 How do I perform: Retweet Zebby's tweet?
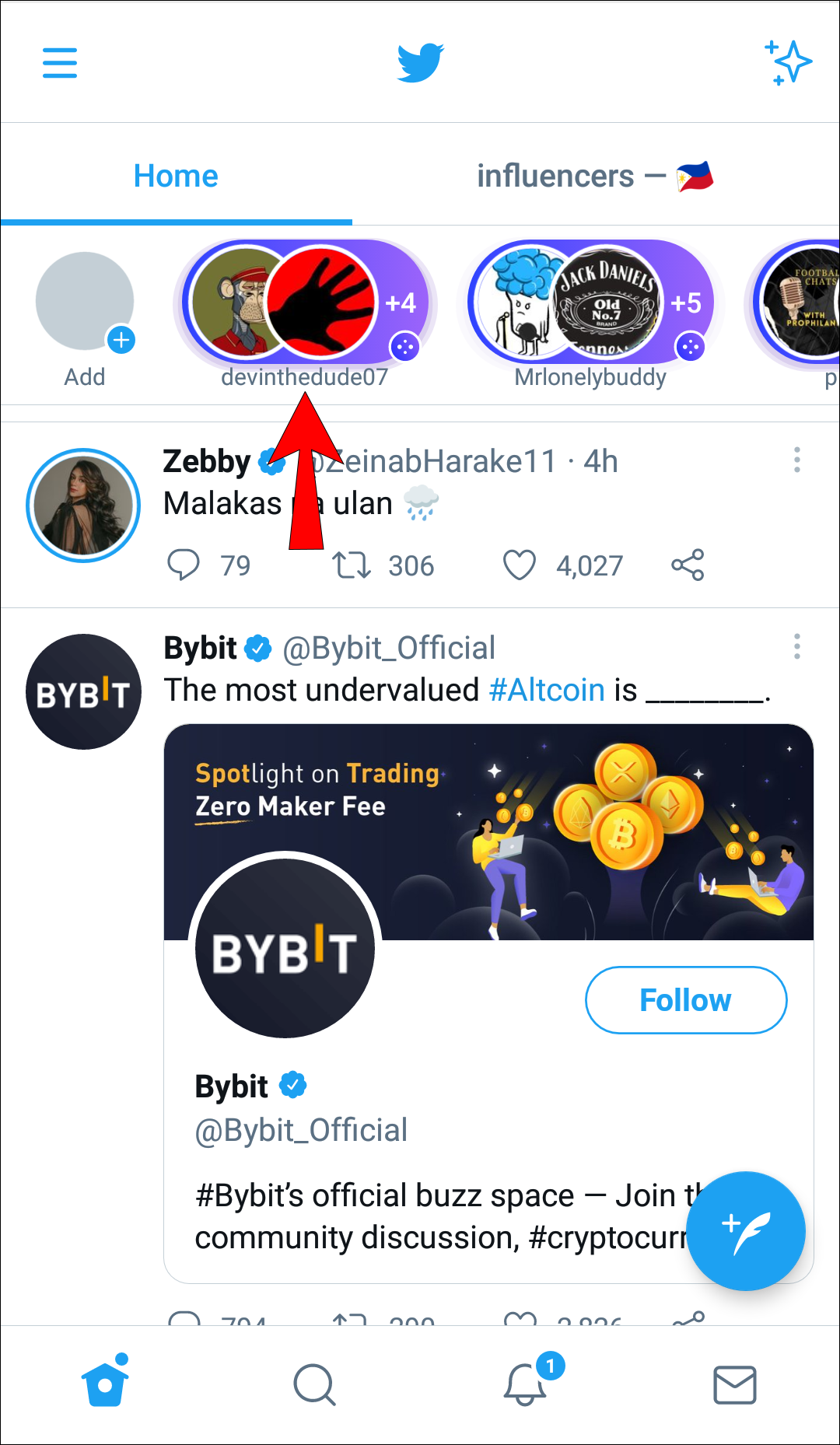[x=352, y=565]
